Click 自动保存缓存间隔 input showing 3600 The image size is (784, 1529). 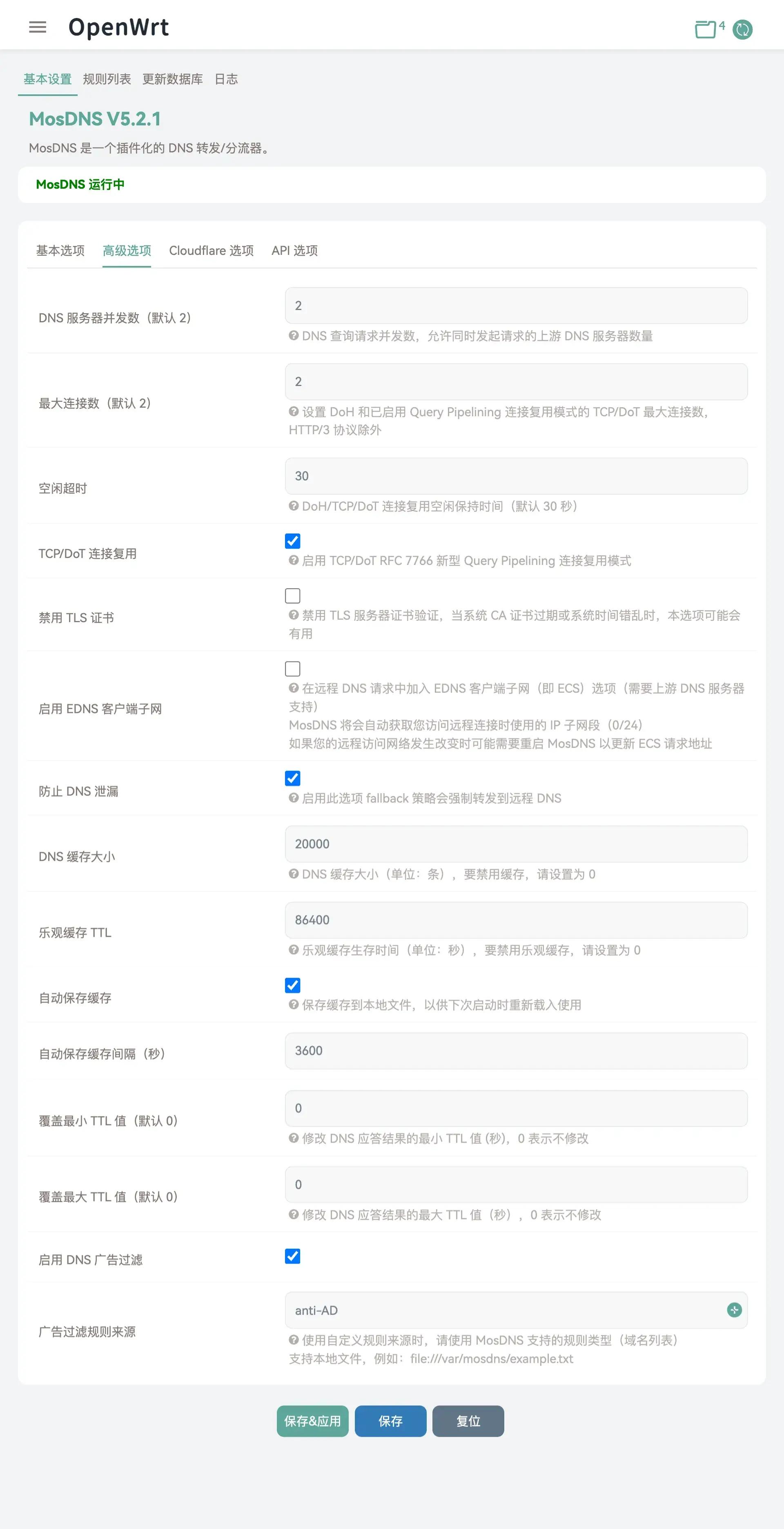point(516,1051)
